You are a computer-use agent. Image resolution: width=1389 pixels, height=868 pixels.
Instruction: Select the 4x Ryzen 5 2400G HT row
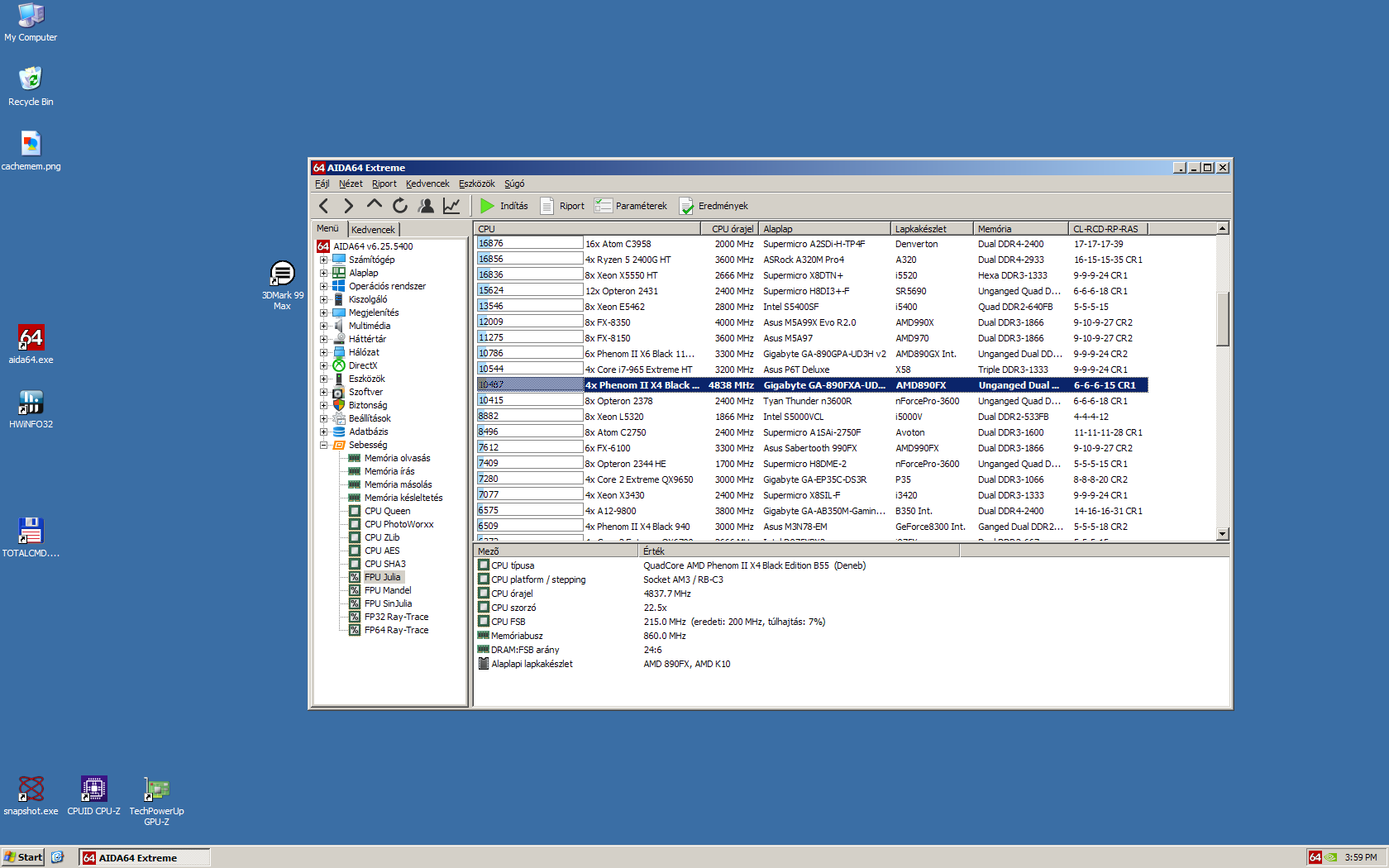point(812,260)
